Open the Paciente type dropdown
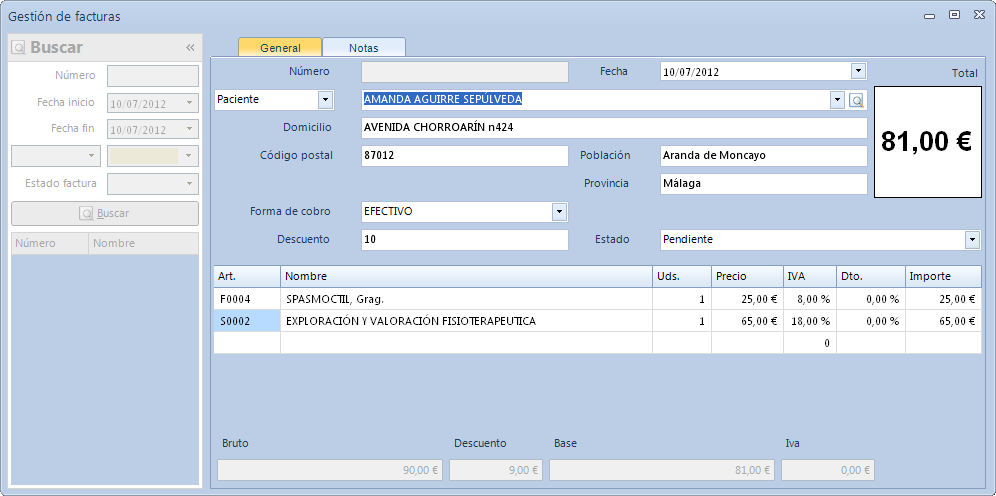 tap(325, 100)
